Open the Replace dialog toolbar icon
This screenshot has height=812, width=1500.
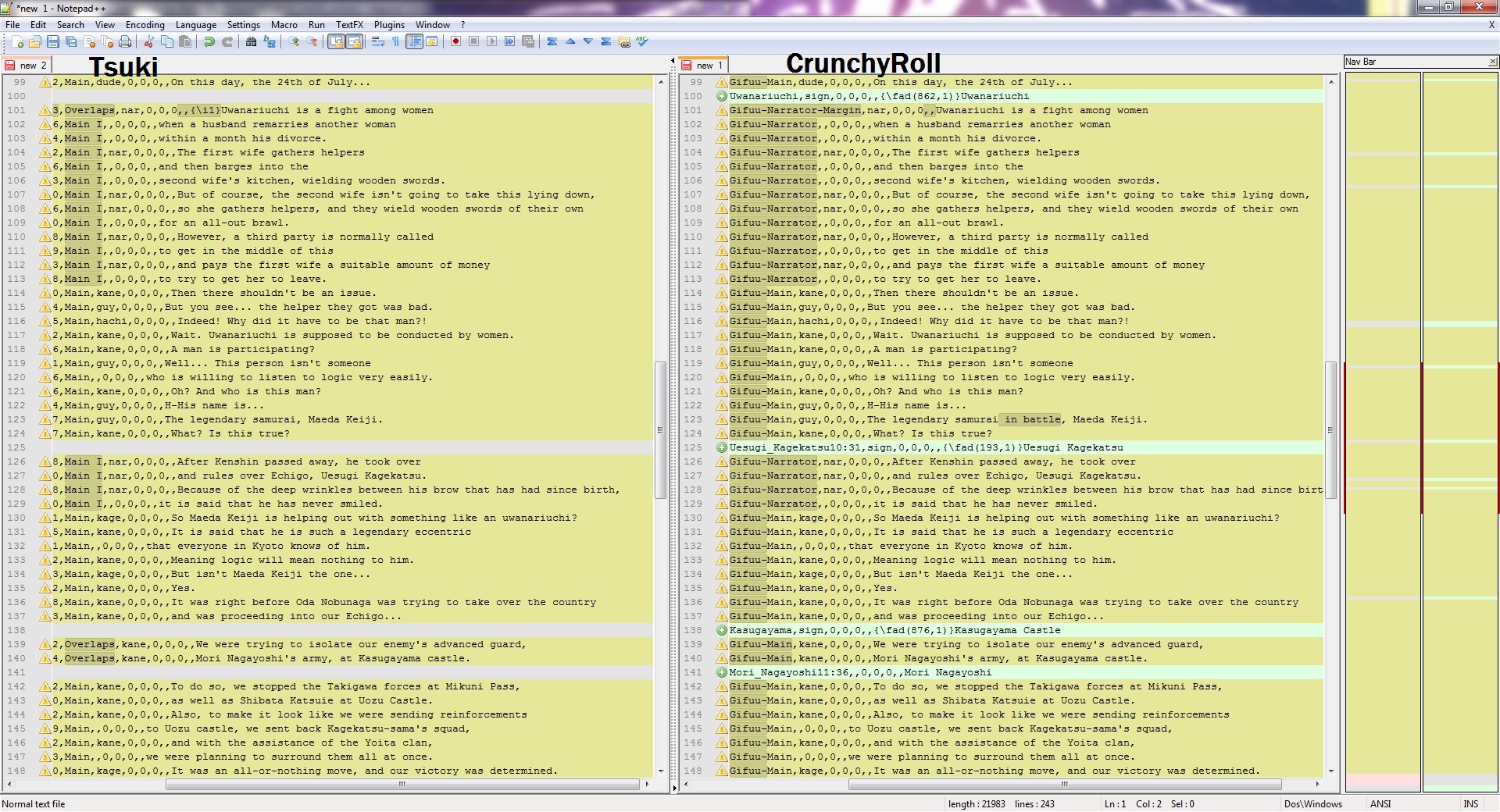pyautogui.click(x=270, y=42)
